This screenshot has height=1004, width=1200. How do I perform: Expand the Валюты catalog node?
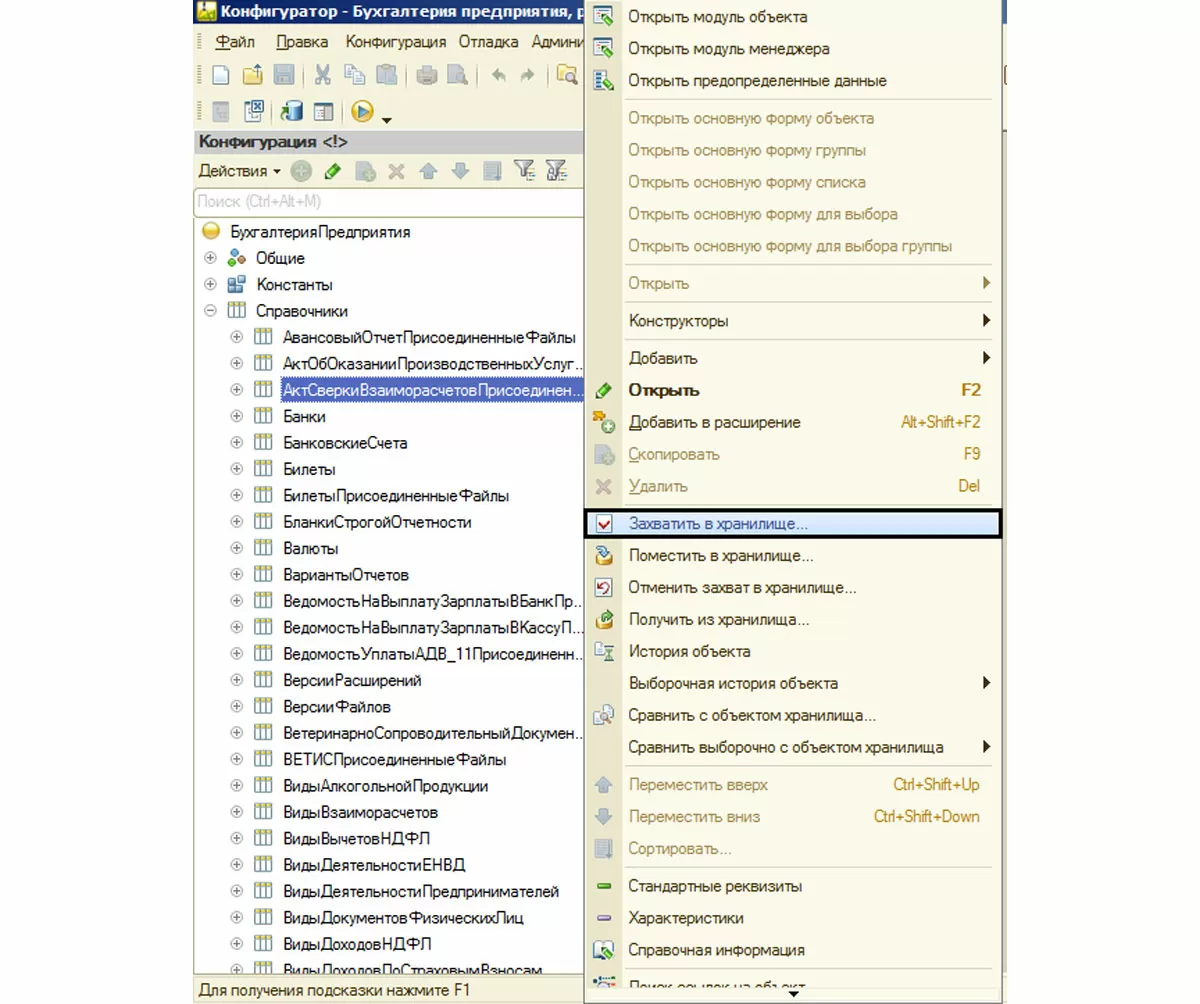coord(237,548)
